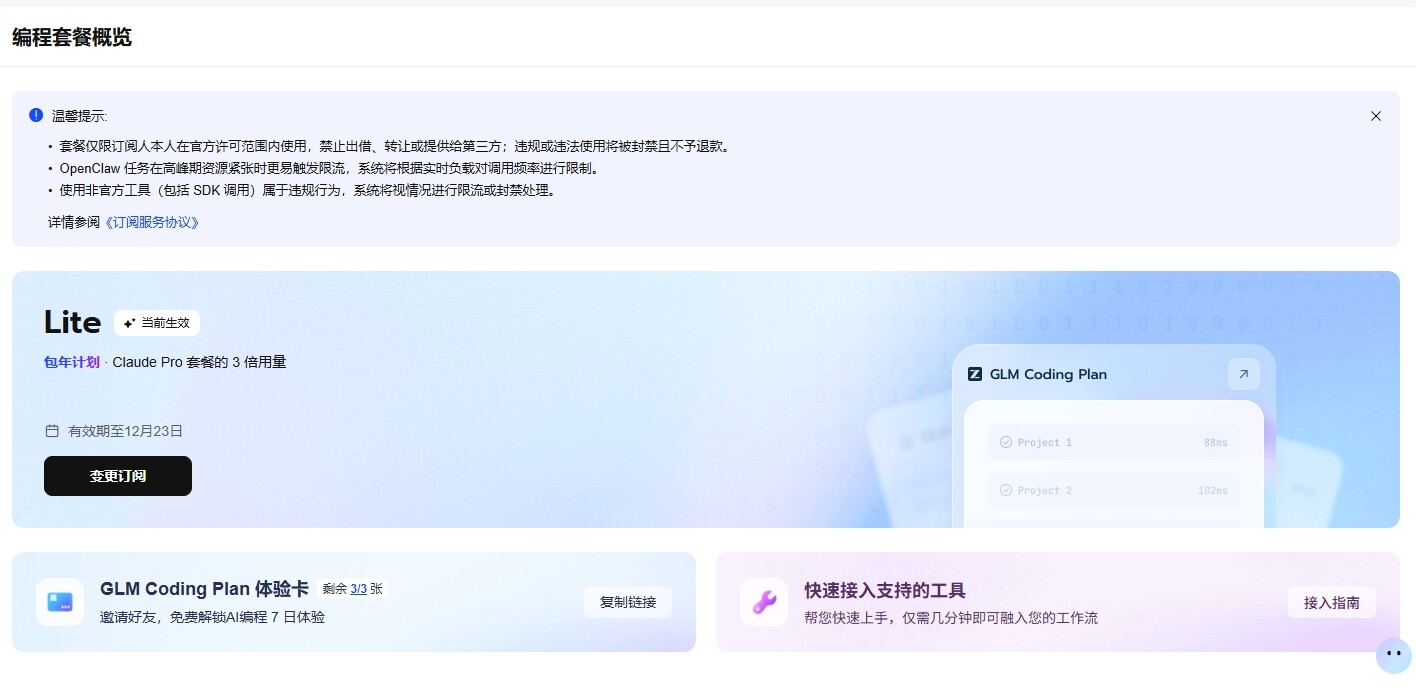Click the Z logo on GLM Coding Plan card

pyautogui.click(x=975, y=374)
